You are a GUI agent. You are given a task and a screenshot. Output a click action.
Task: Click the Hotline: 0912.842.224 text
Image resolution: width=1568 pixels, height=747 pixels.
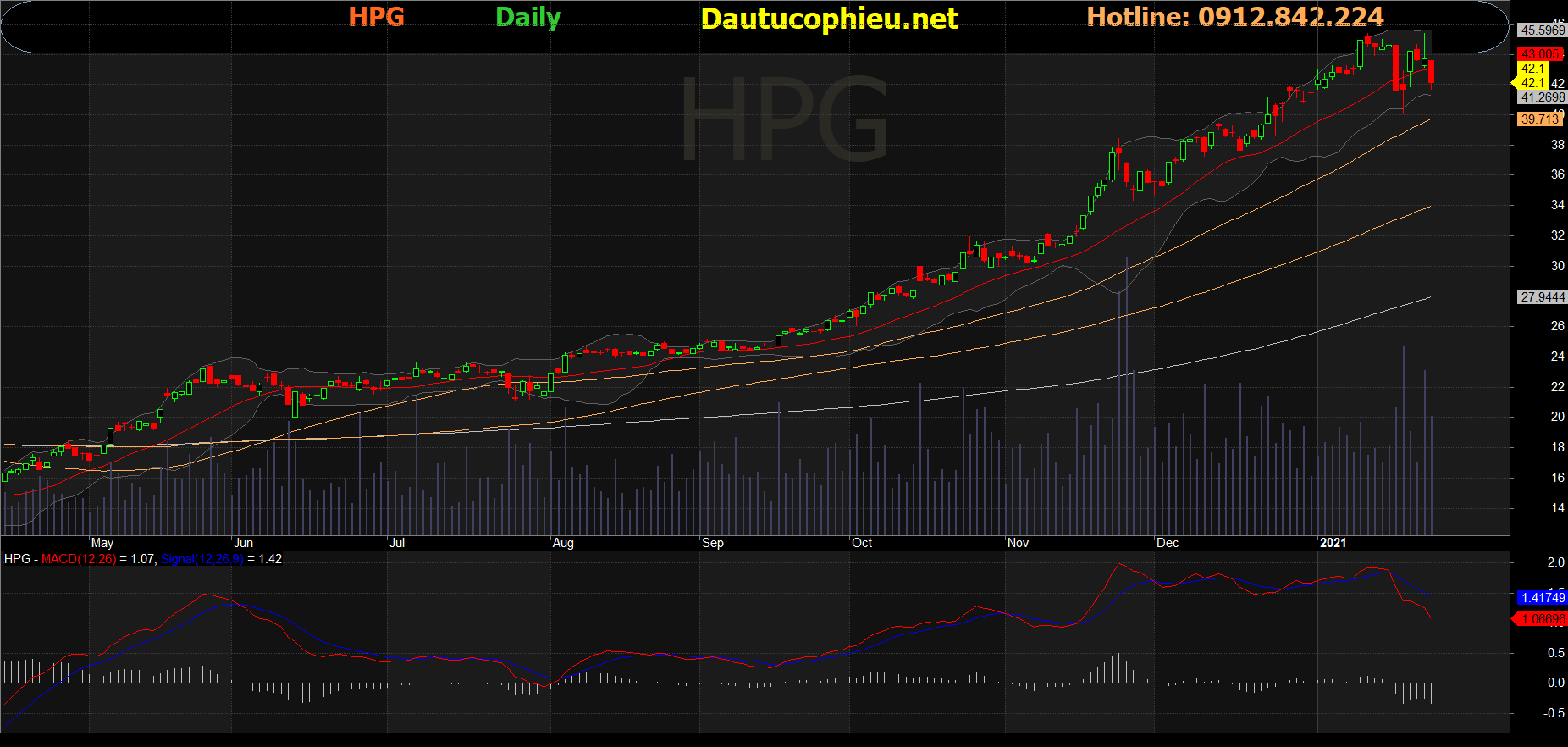click(1235, 17)
